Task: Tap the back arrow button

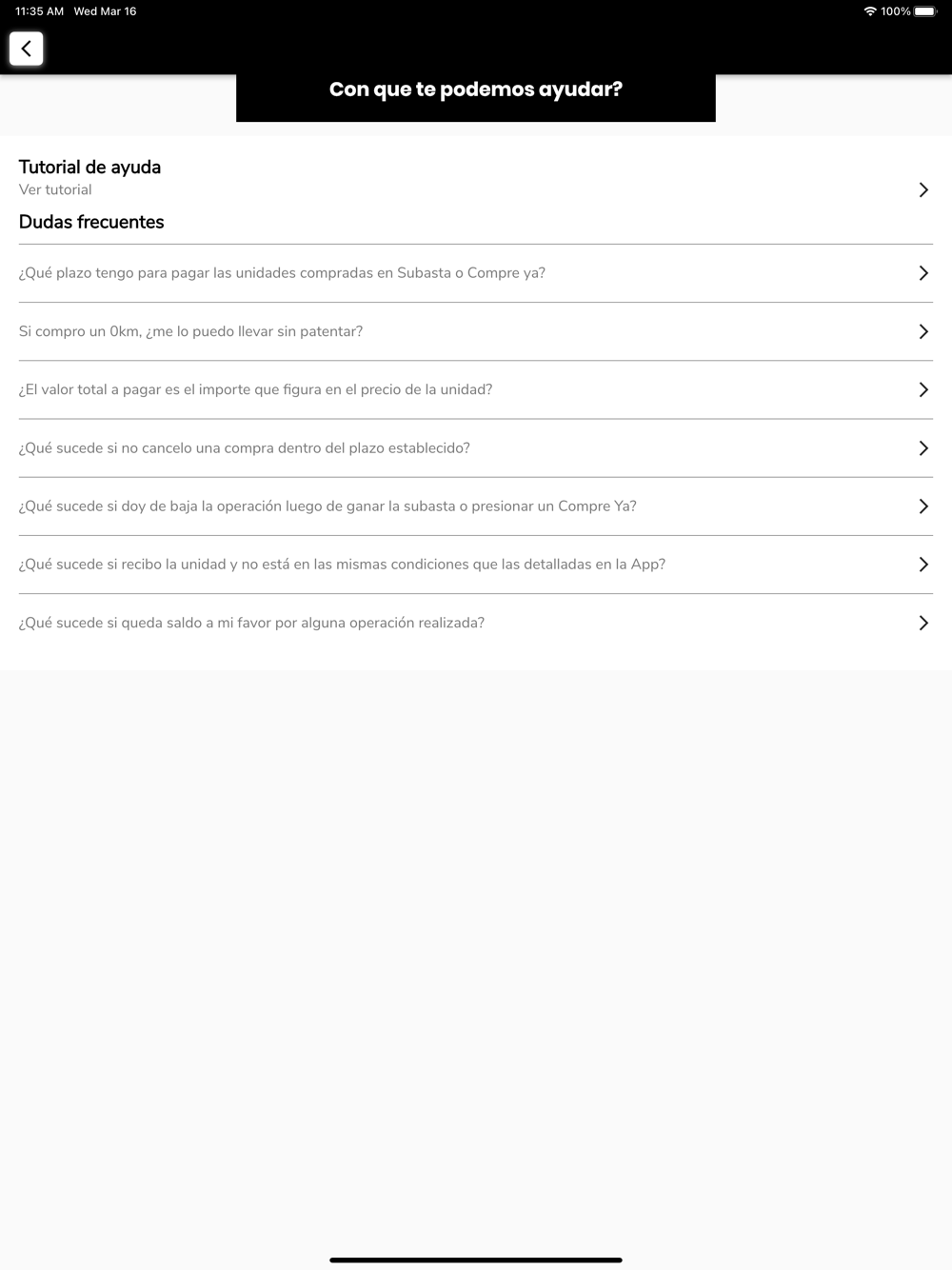Action: pyautogui.click(x=27, y=49)
